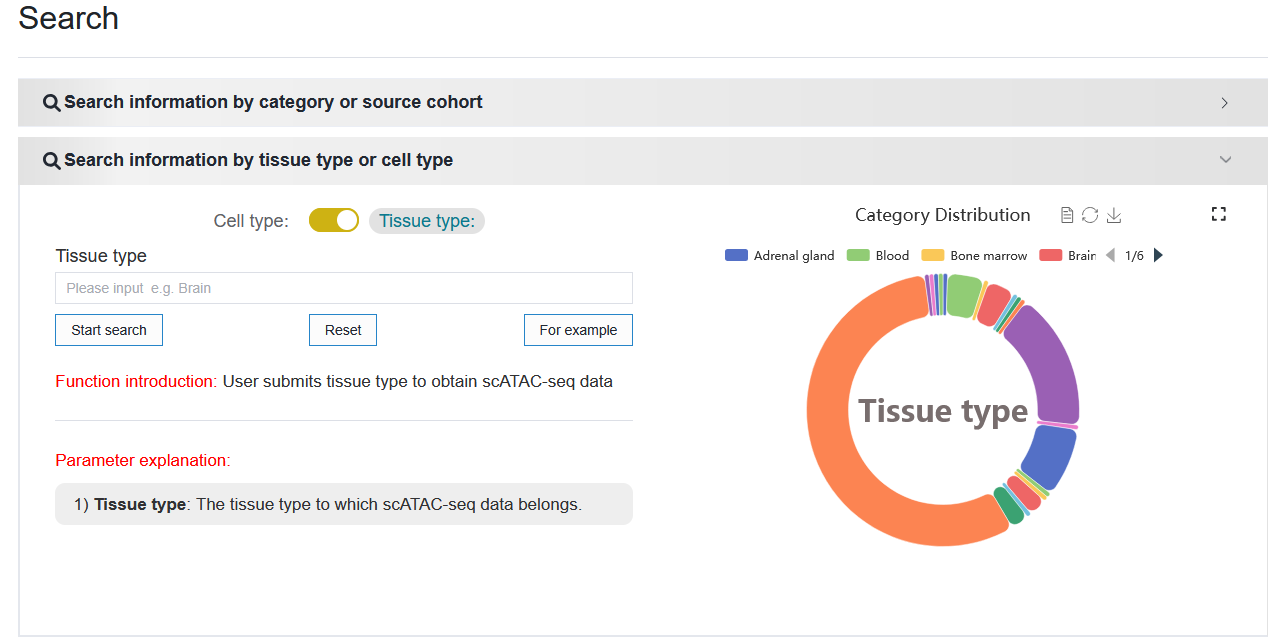Focus the Tissue type input field
Image resolution: width=1287 pixels, height=642 pixels.
344,288
